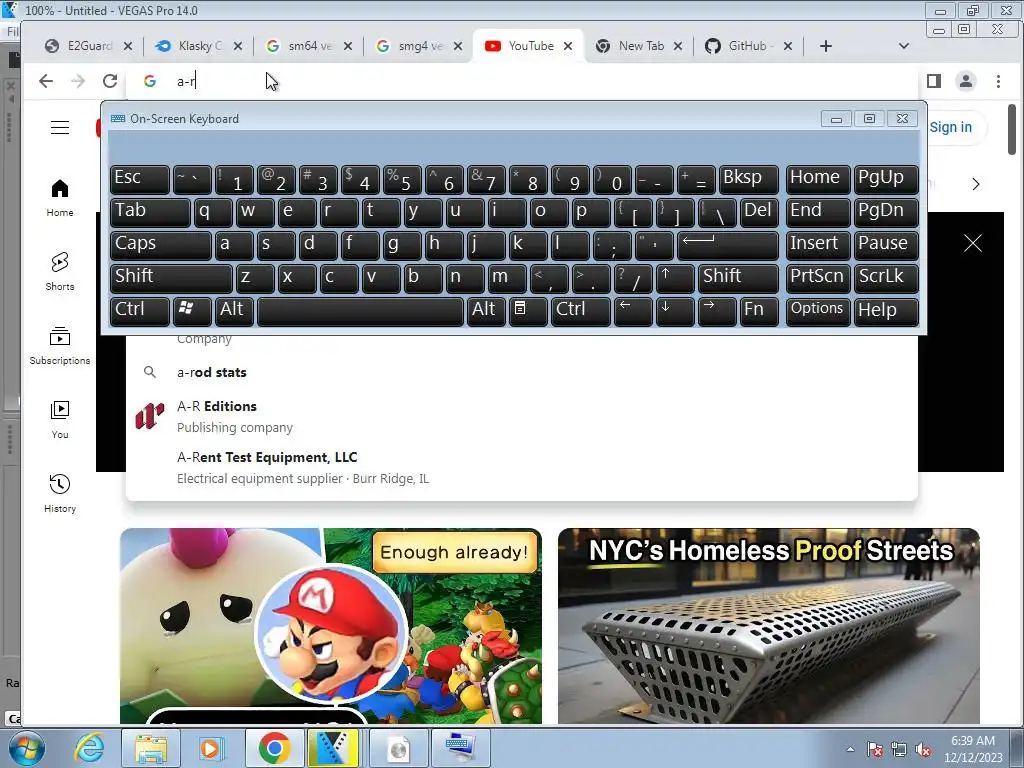The image size is (1024, 768).
Task: Click the A-R Editions logo icon
Action: coord(150,416)
